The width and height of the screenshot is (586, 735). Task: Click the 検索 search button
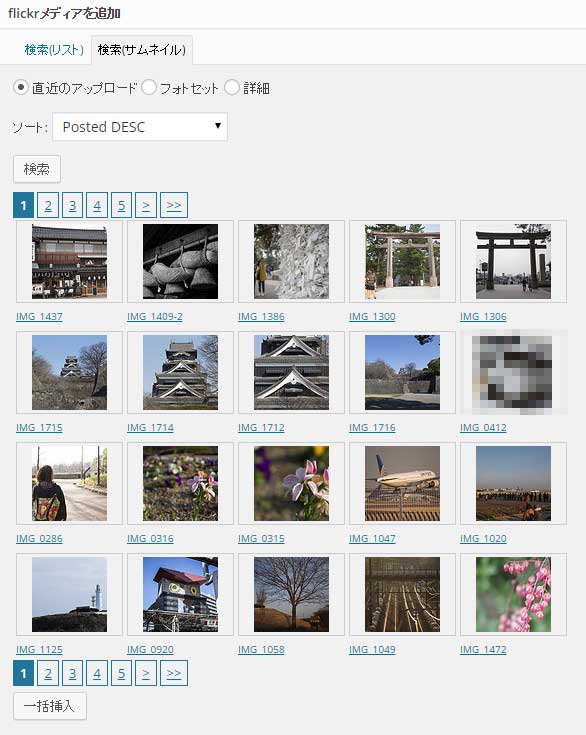pyautogui.click(x=37, y=169)
